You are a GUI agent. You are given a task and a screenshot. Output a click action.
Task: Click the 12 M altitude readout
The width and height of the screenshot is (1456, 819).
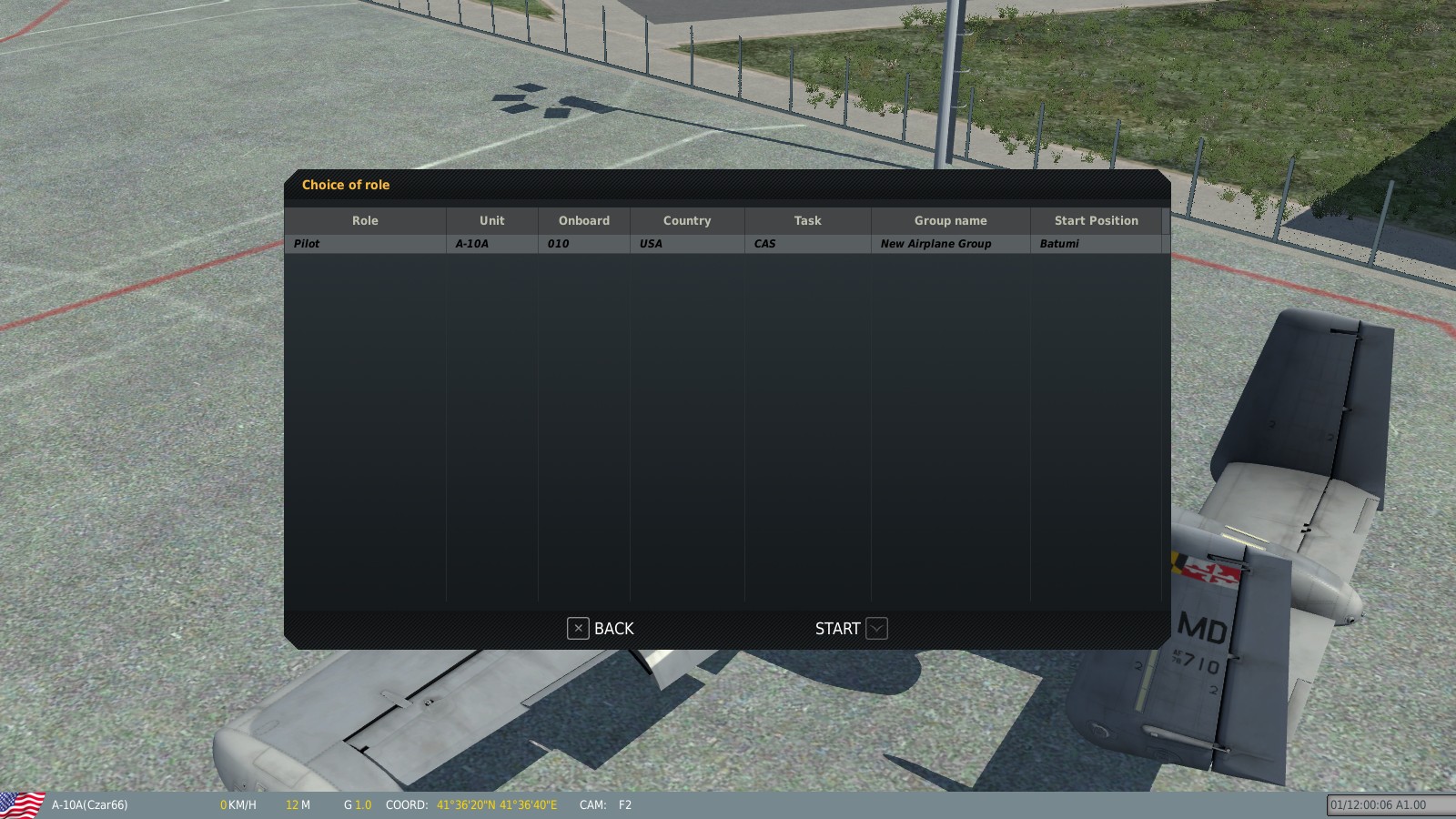pyautogui.click(x=298, y=805)
